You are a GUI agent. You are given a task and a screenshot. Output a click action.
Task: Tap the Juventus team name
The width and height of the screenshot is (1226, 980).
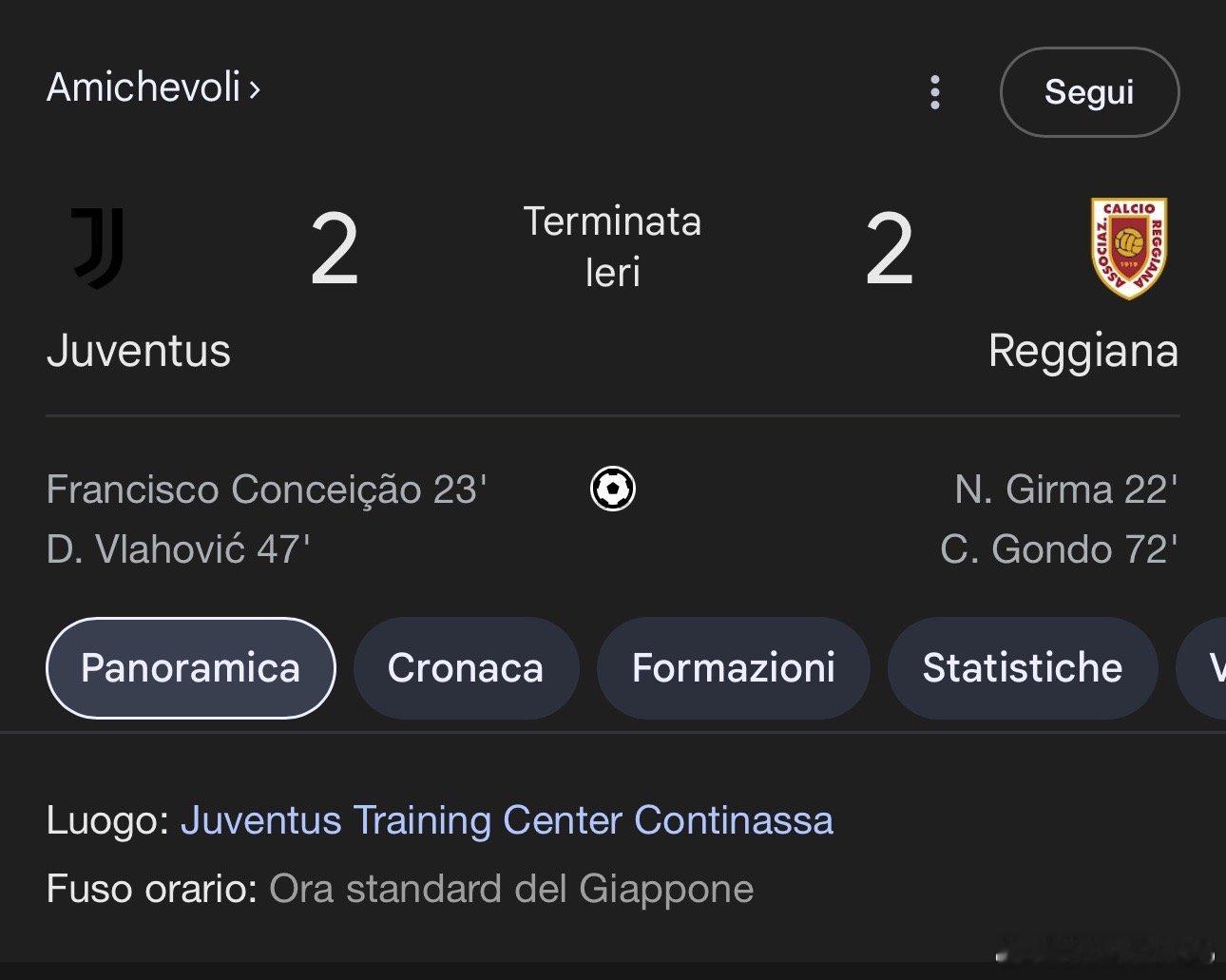[x=139, y=350]
